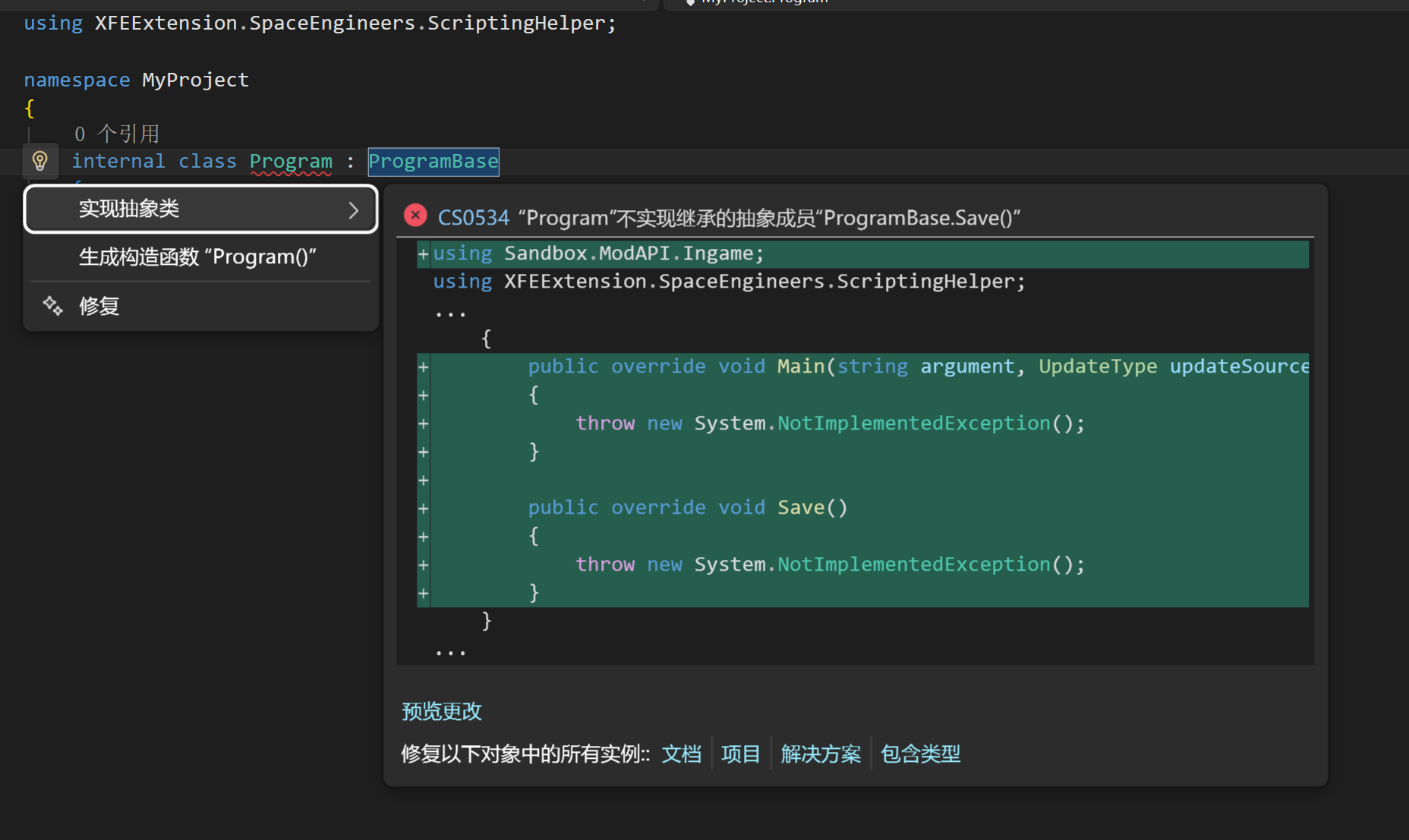Click the red error icon before CS0534
Image resolution: width=1409 pixels, height=840 pixels.
click(x=415, y=216)
